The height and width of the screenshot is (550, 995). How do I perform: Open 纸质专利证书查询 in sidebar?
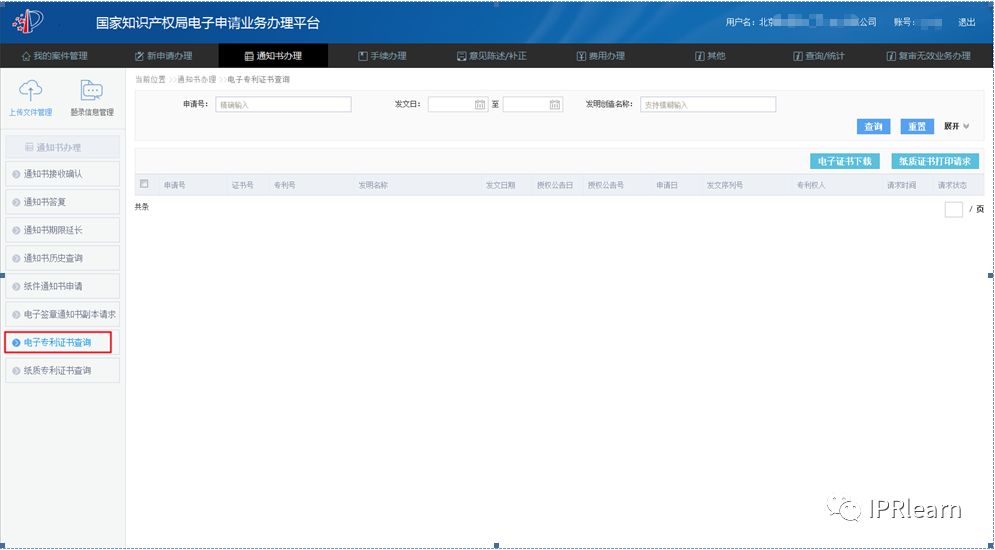coord(62,370)
